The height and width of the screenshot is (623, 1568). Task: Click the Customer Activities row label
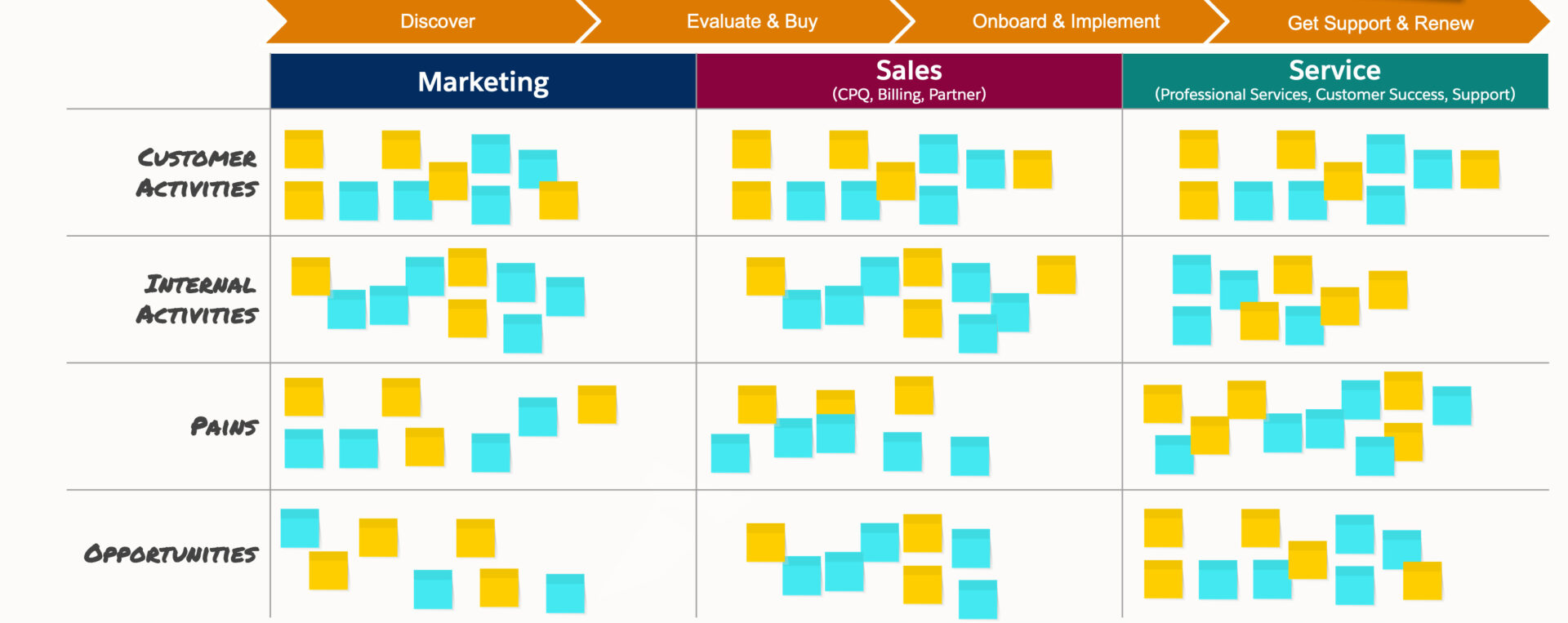pos(197,172)
